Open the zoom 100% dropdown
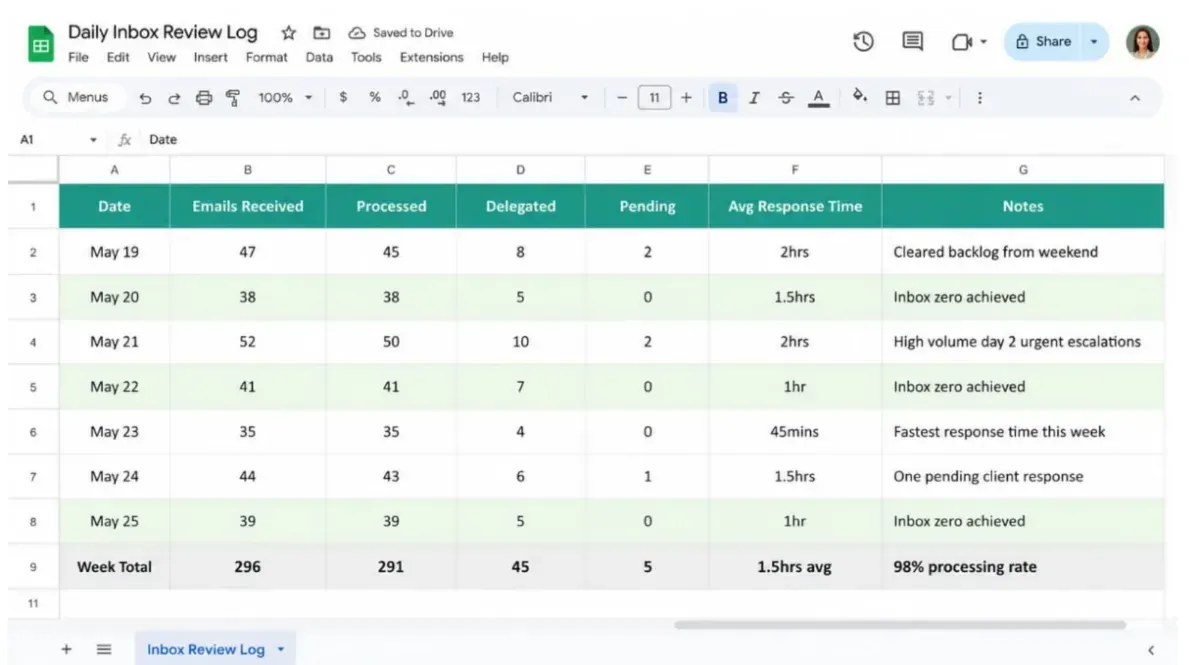Image resolution: width=1200 pixels, height=665 pixels. point(285,98)
